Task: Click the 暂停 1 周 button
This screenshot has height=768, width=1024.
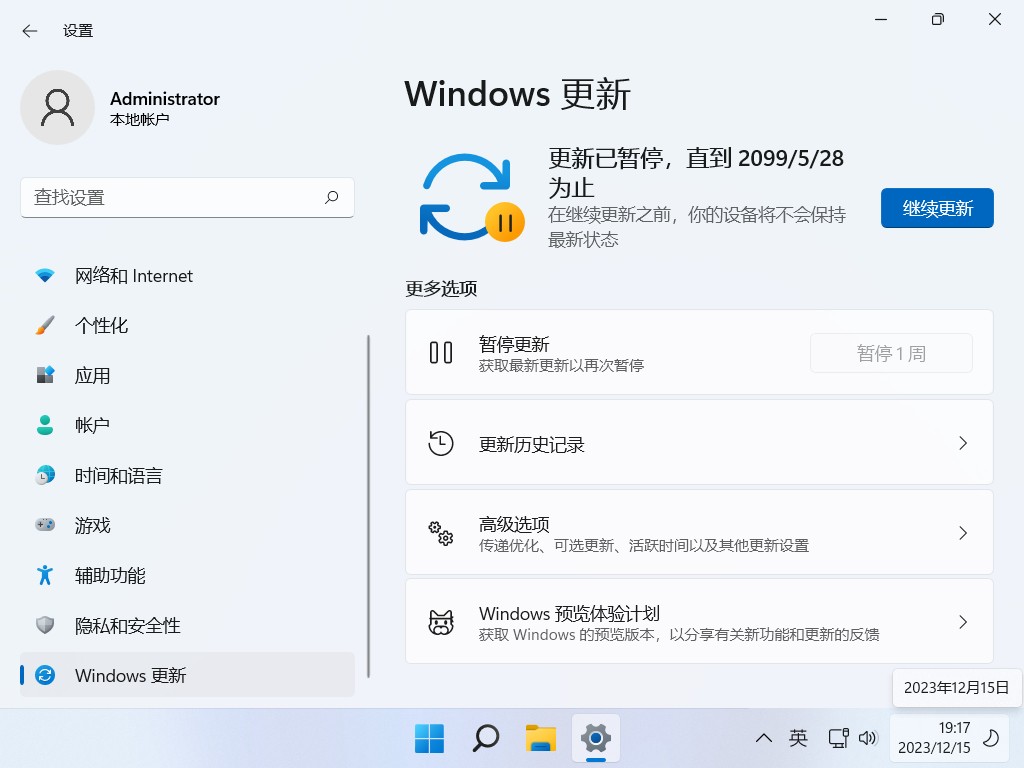Action: (x=891, y=353)
